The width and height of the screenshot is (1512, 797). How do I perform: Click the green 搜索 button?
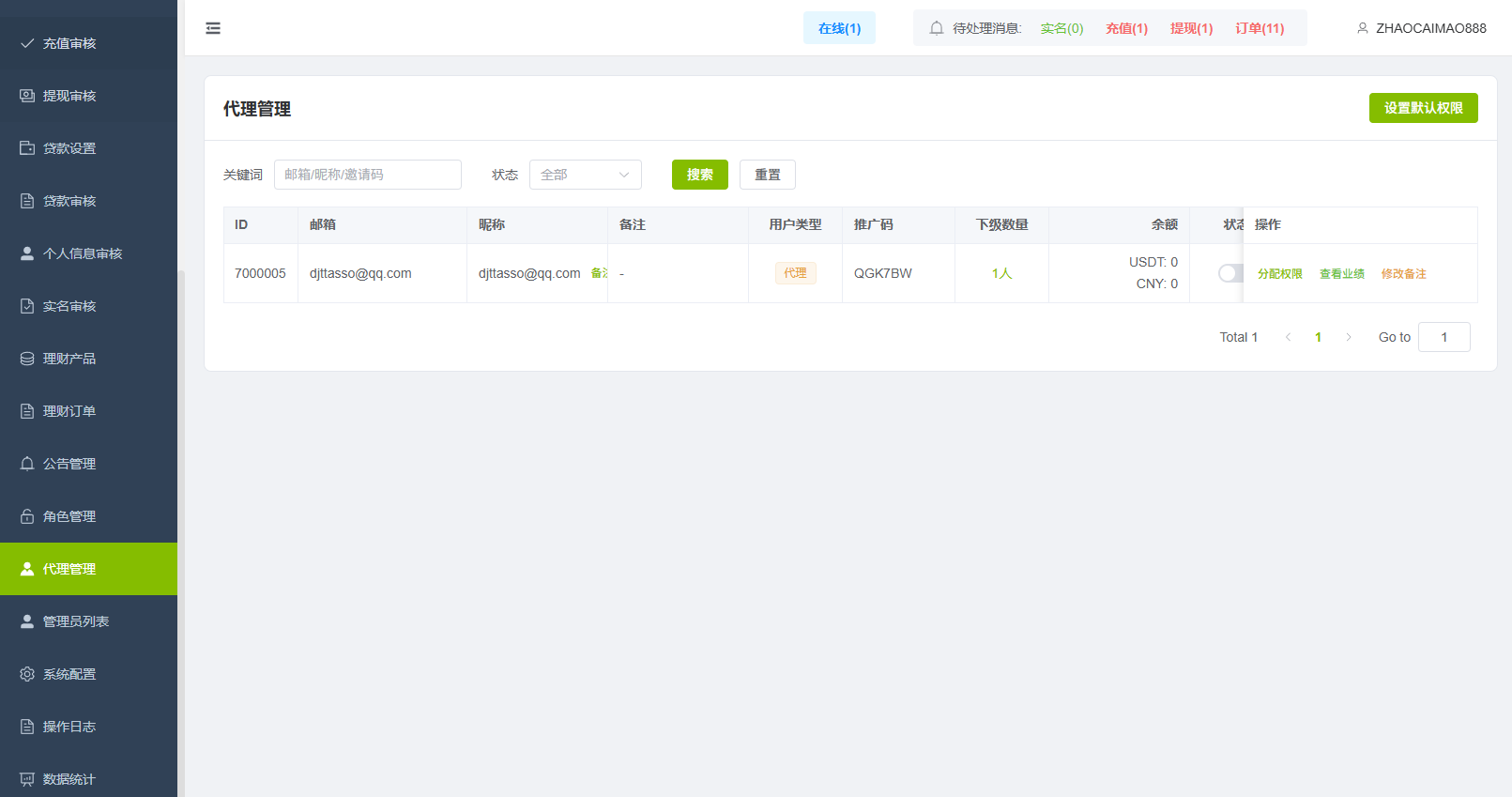click(x=699, y=175)
